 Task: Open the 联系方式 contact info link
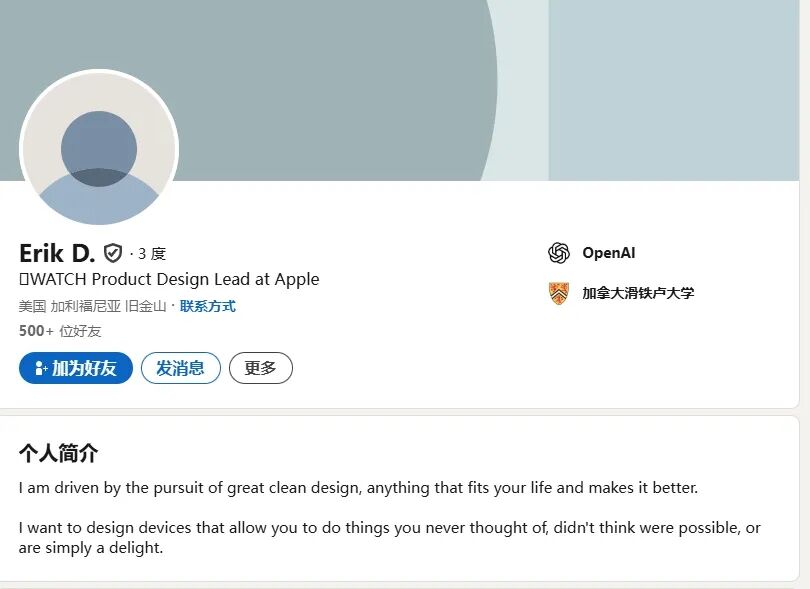tap(208, 306)
